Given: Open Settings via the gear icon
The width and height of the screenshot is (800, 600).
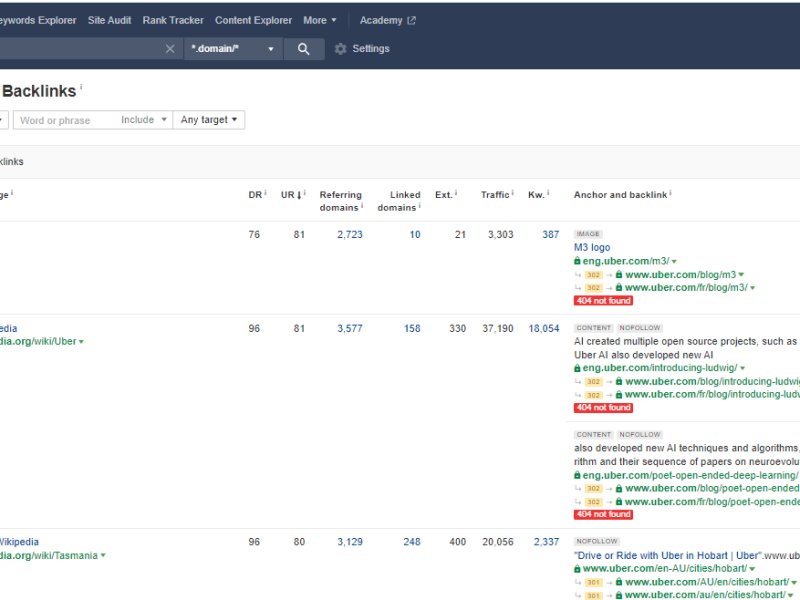Looking at the screenshot, I should [341, 49].
